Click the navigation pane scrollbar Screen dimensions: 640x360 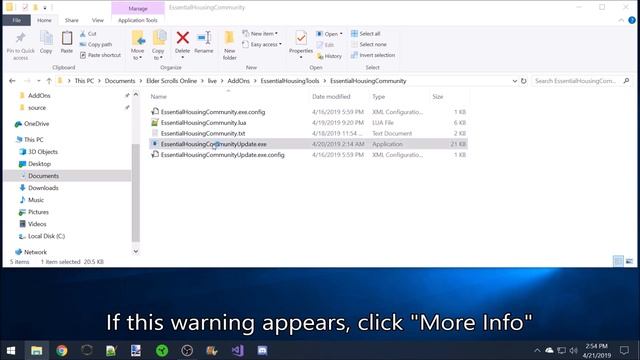point(136,192)
